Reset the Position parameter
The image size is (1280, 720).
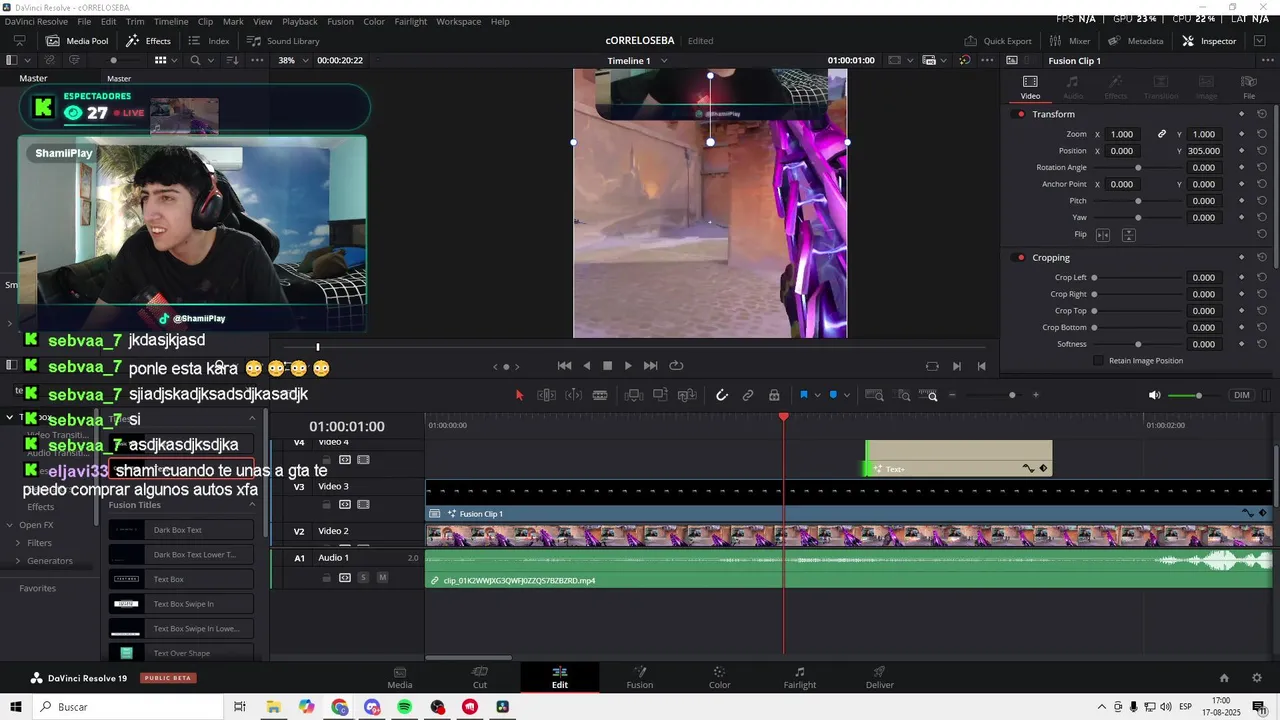(1262, 151)
